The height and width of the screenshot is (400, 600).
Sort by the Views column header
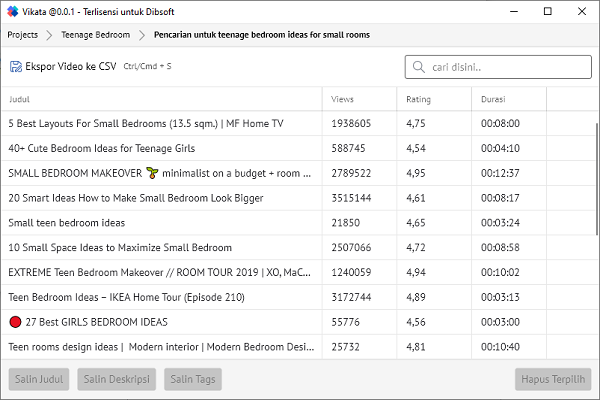click(342, 100)
